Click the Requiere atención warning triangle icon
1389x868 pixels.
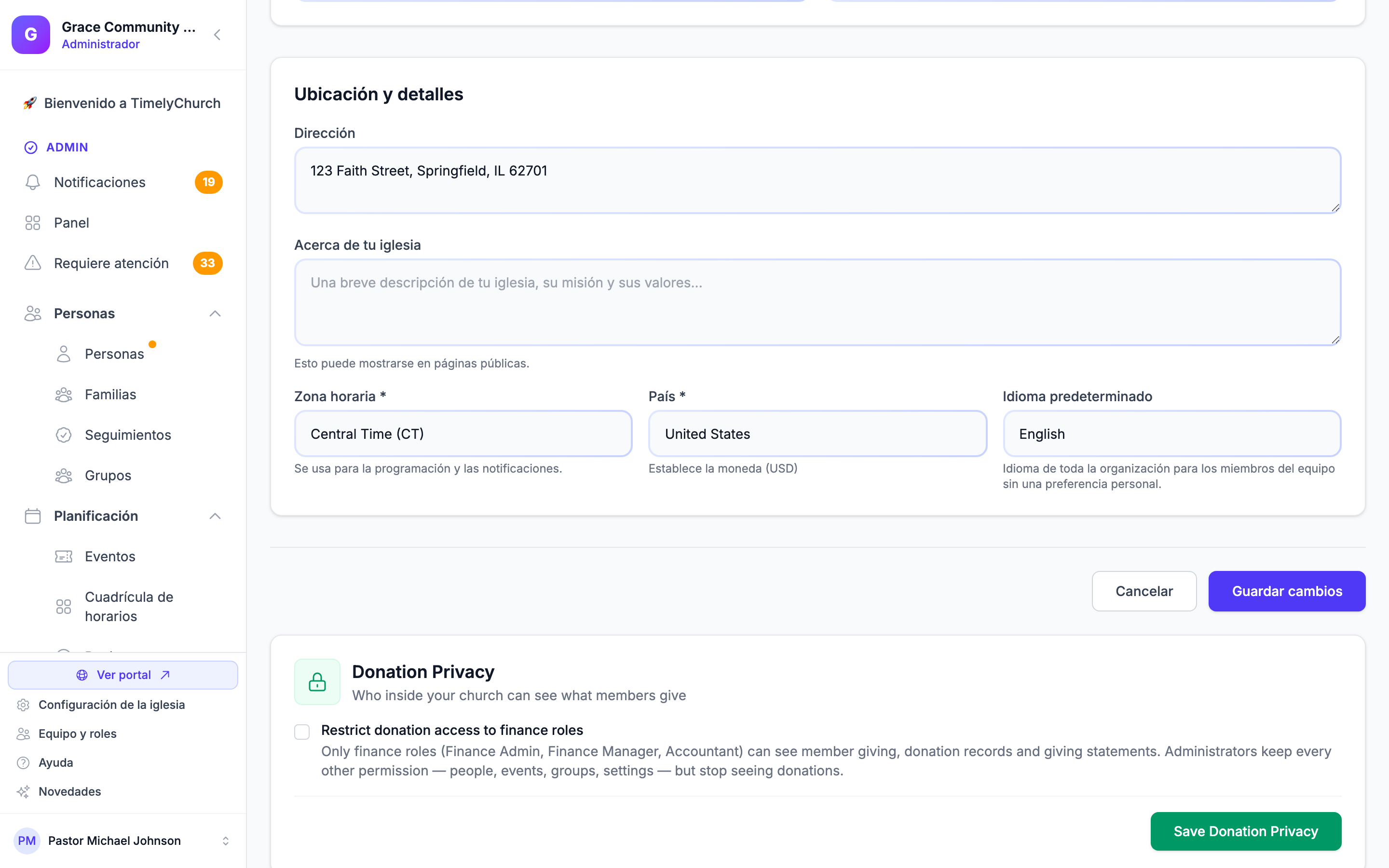click(33, 263)
